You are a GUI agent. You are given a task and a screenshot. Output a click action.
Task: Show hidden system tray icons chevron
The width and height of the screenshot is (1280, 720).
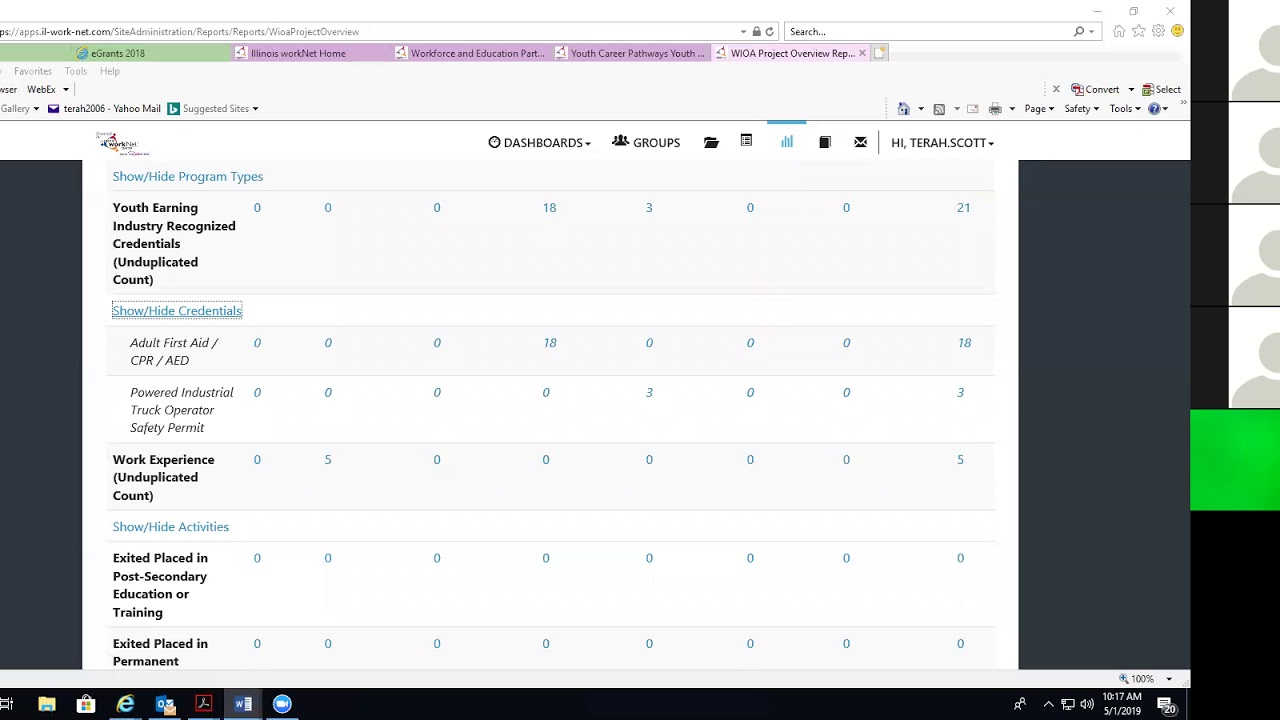tap(1048, 704)
